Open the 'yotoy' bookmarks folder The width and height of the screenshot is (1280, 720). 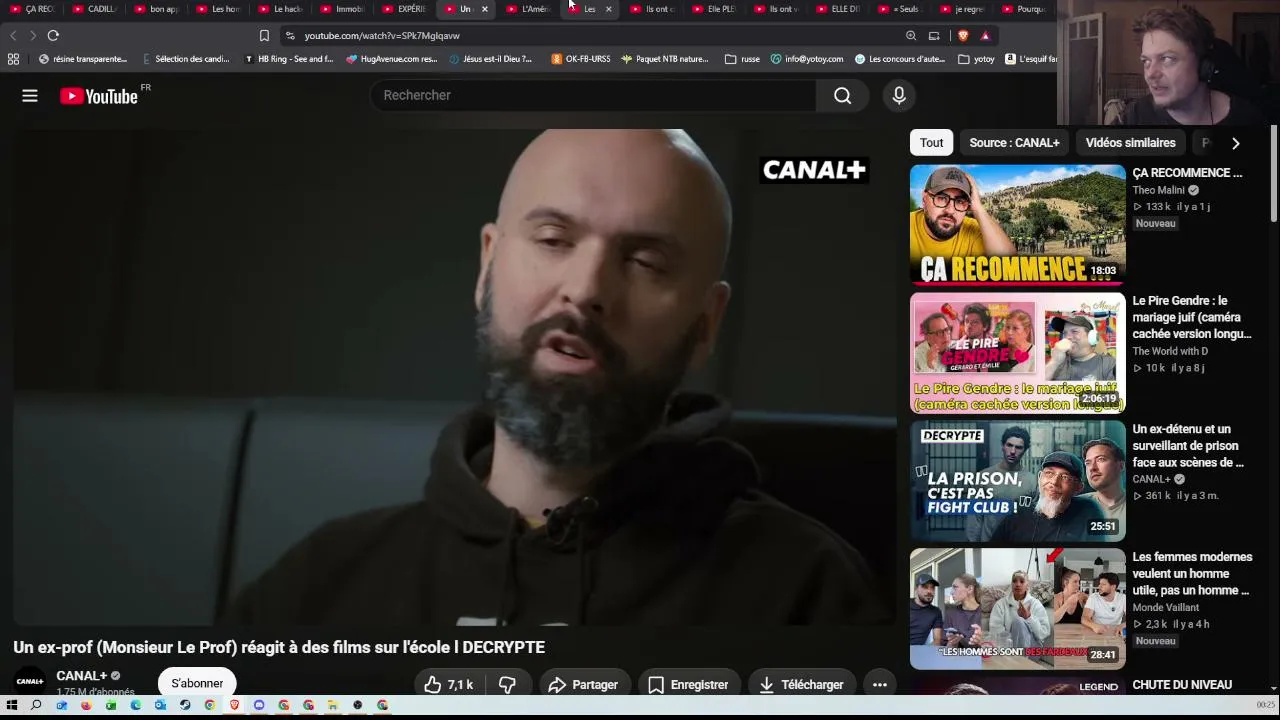pyautogui.click(x=976, y=59)
